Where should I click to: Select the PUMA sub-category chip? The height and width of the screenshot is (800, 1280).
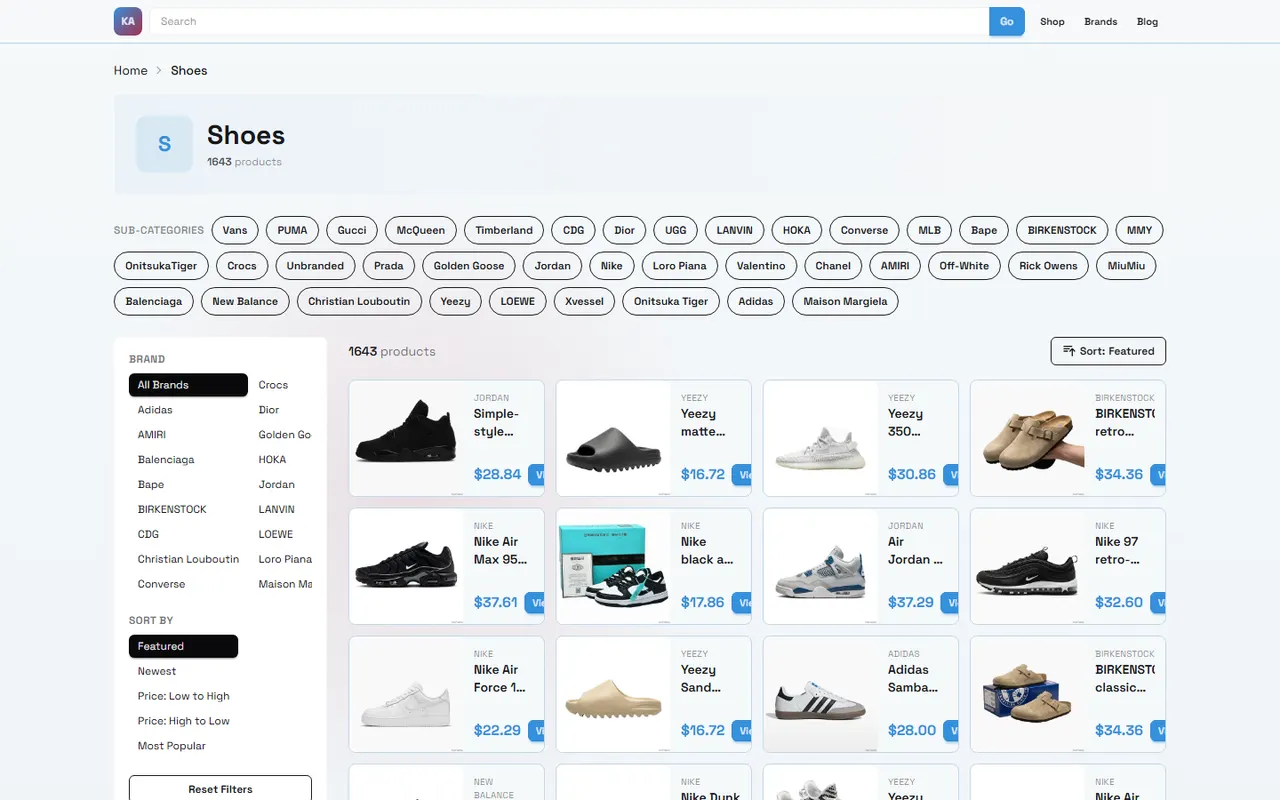click(x=292, y=230)
